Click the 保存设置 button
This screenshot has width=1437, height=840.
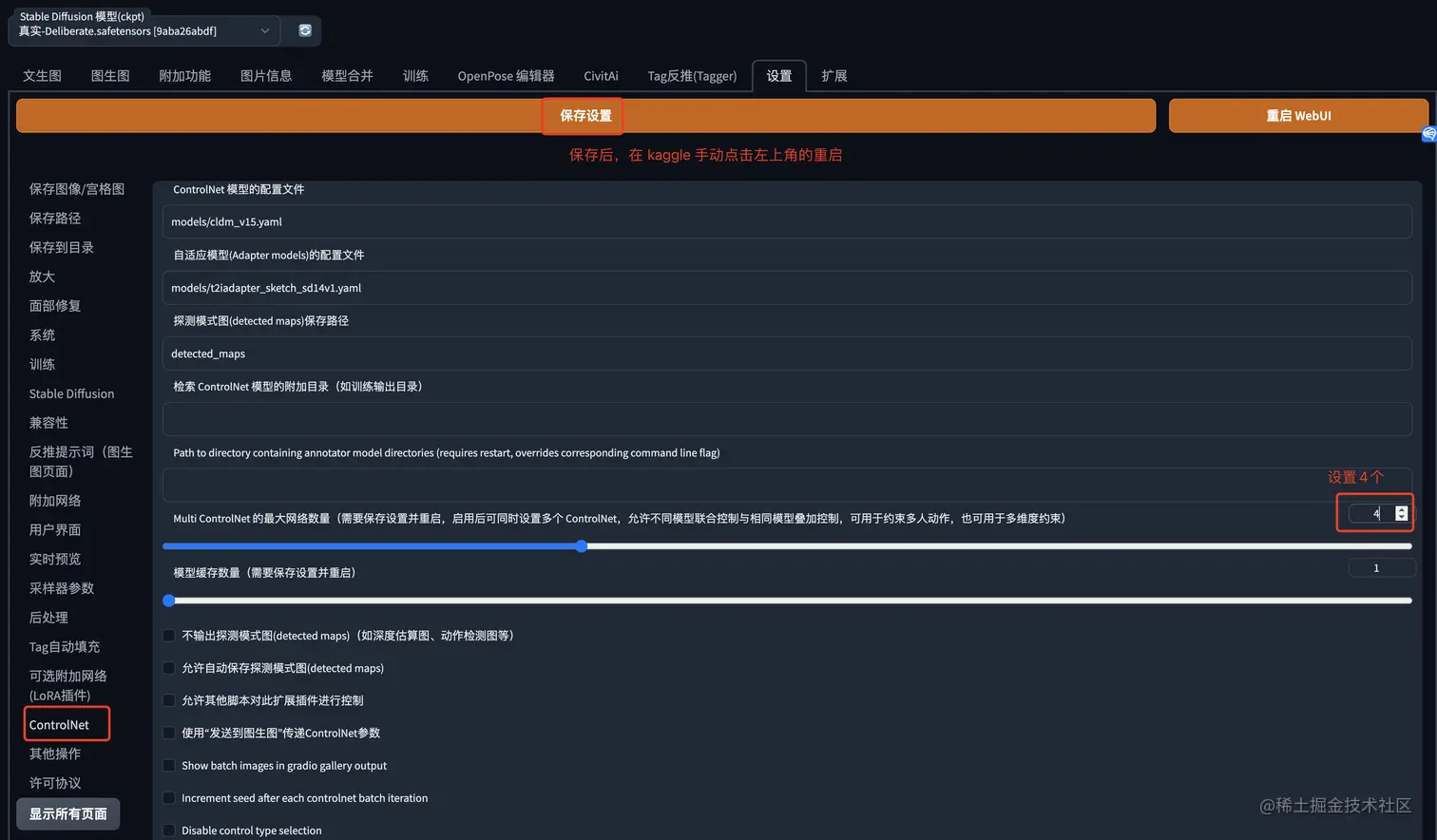[x=585, y=116]
